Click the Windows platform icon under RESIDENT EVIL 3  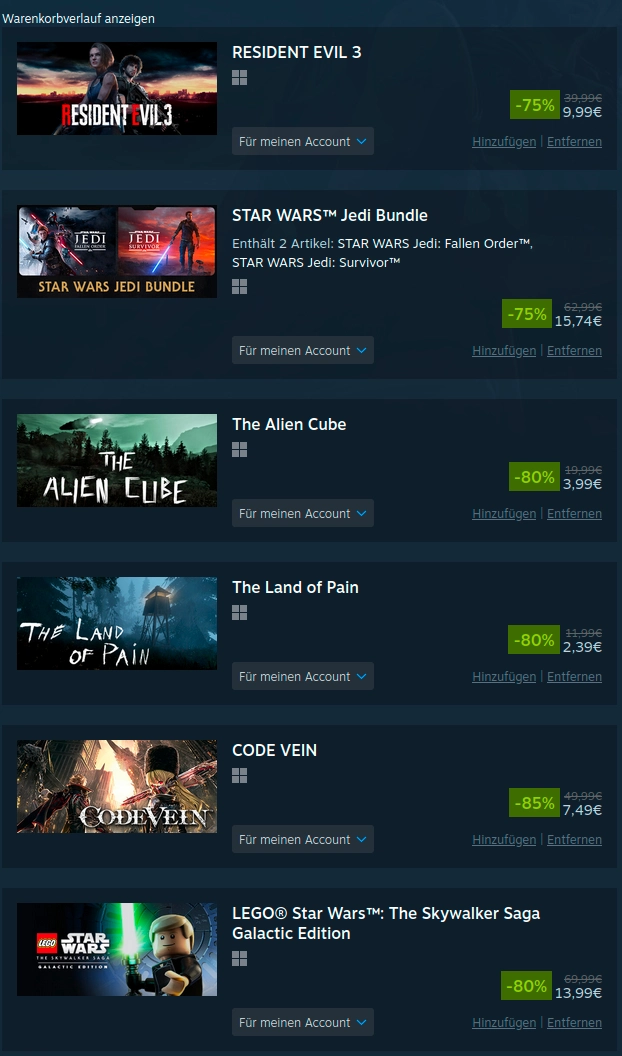click(x=239, y=78)
